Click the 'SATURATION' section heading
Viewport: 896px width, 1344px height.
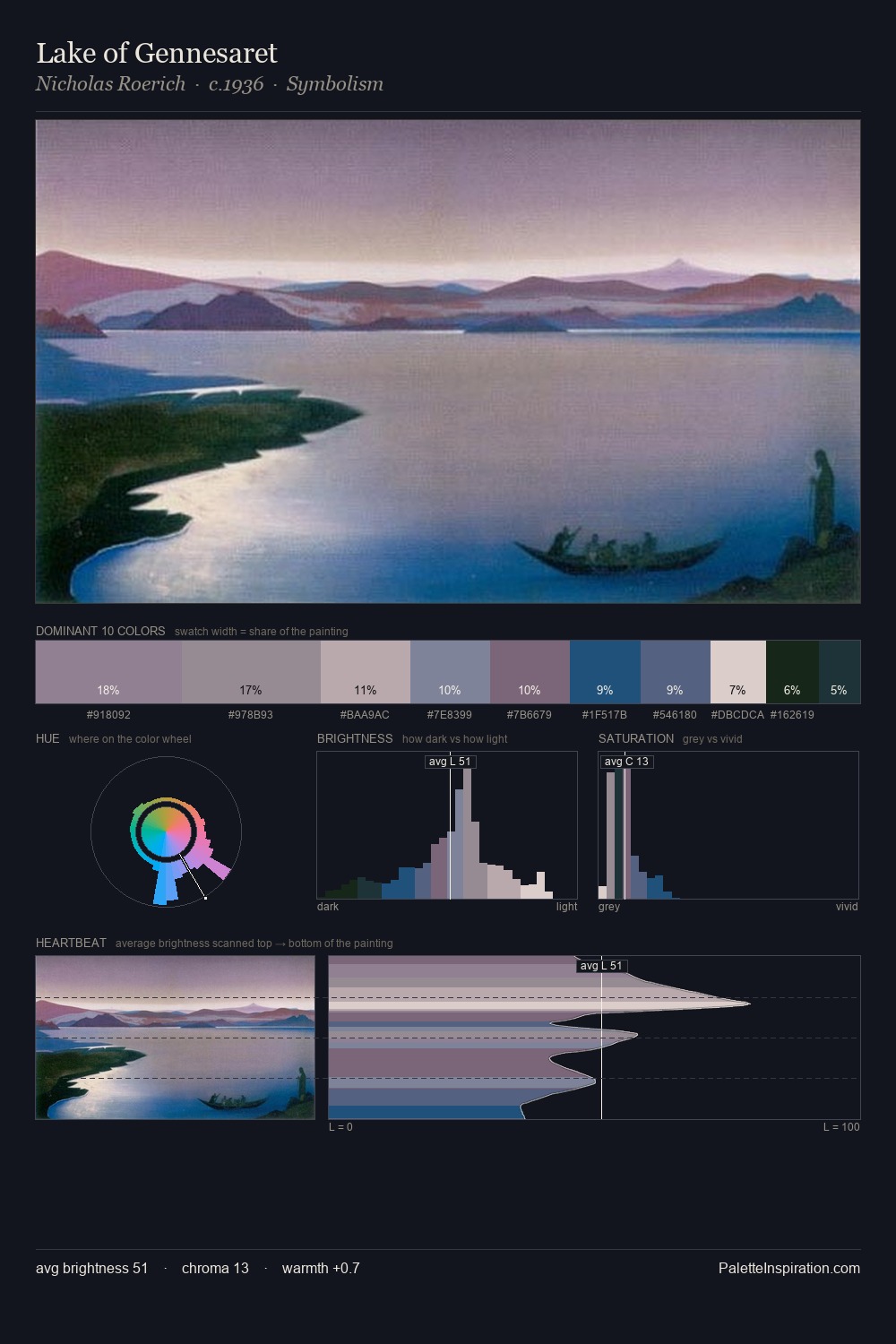(636, 738)
